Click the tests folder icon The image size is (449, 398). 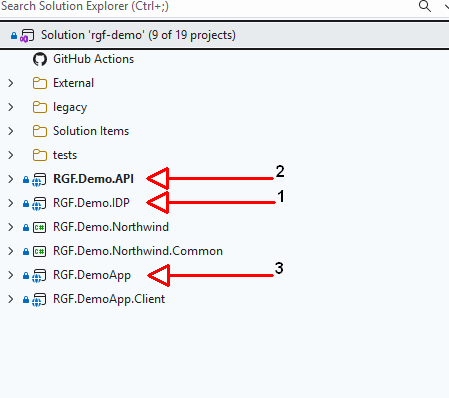click(40, 155)
